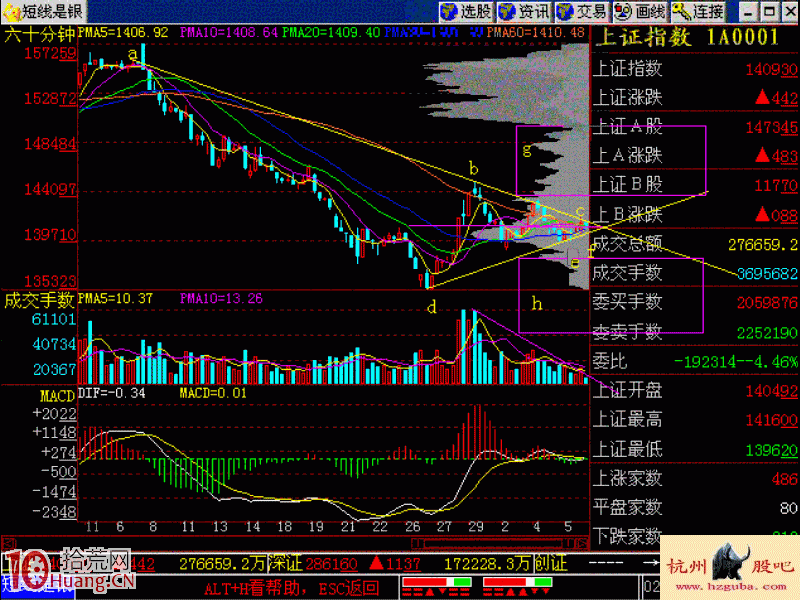
Task: Click the MACD indicator panel label
Action: coord(58,396)
